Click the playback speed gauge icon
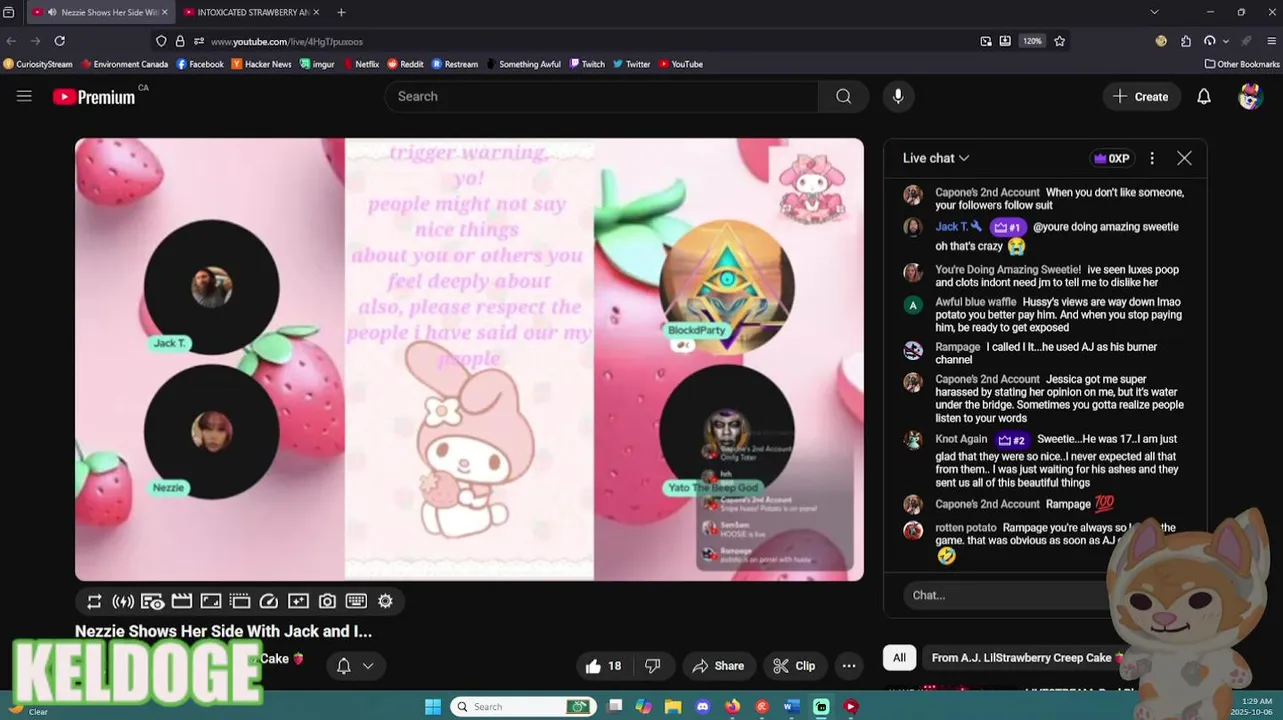 point(269,601)
